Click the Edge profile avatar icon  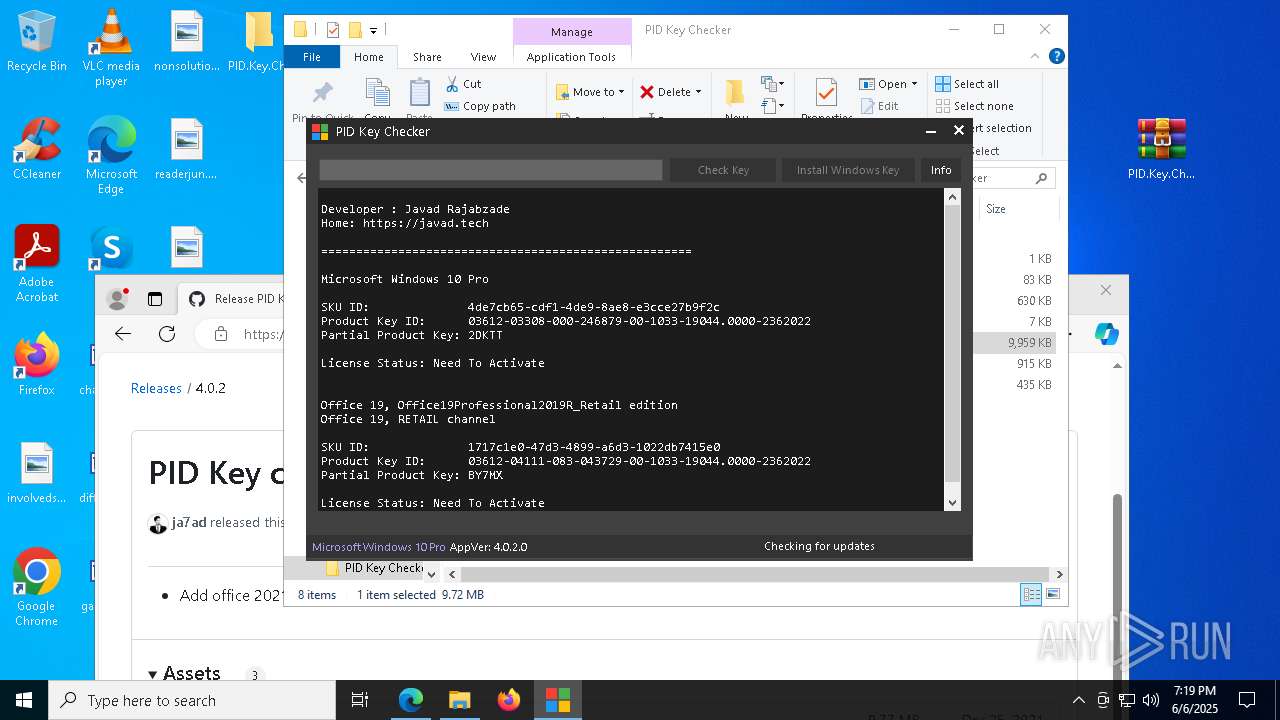click(x=117, y=298)
